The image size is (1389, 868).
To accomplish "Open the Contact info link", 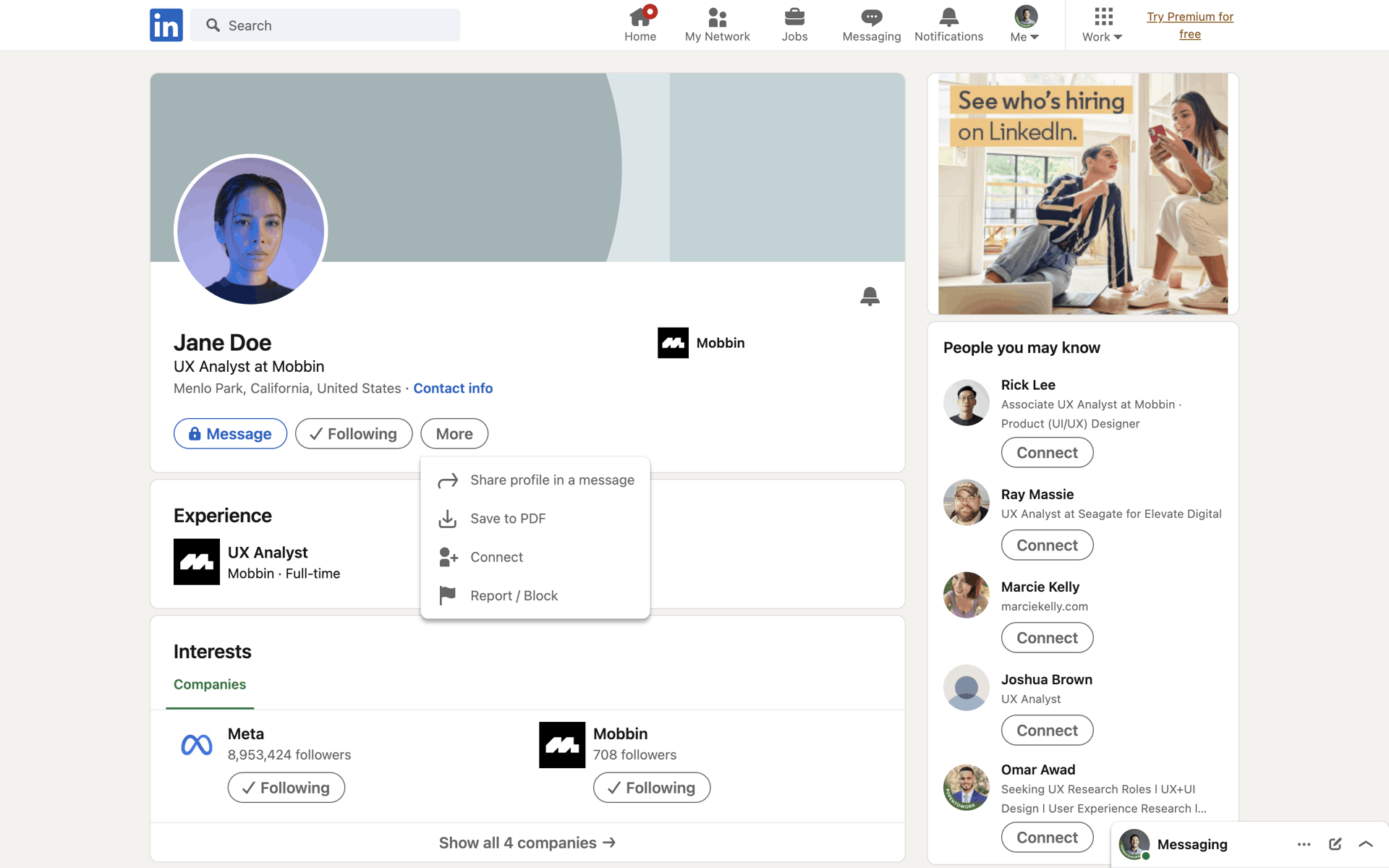I will tap(453, 388).
